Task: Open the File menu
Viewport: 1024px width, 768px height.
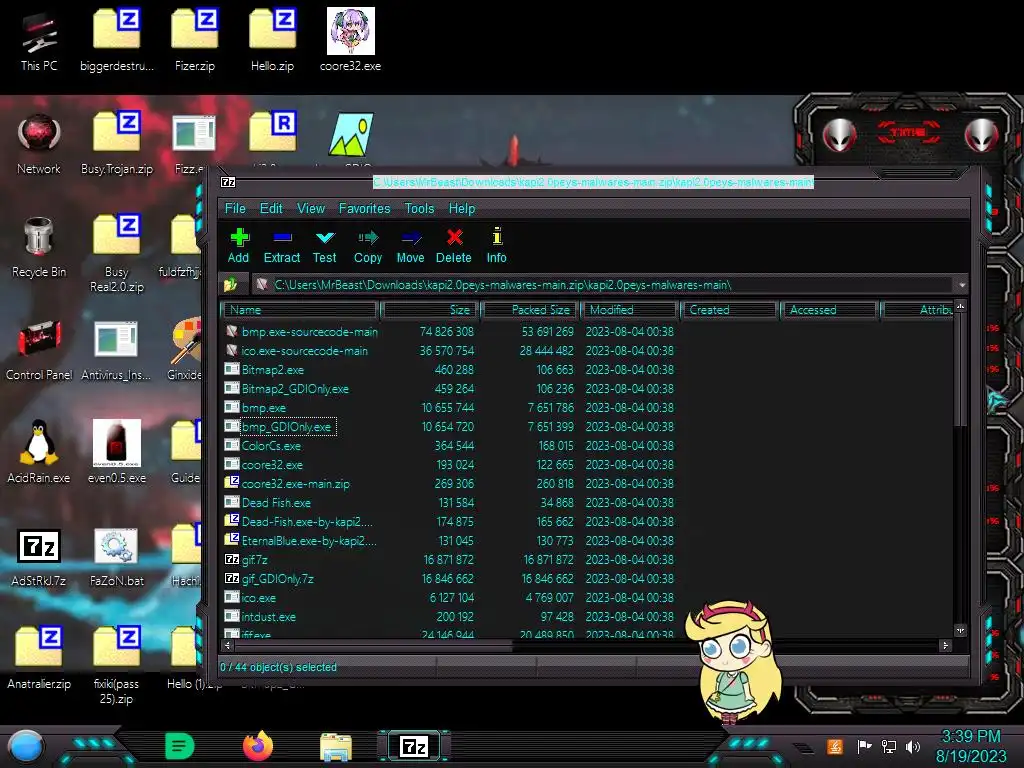Action: [235, 208]
